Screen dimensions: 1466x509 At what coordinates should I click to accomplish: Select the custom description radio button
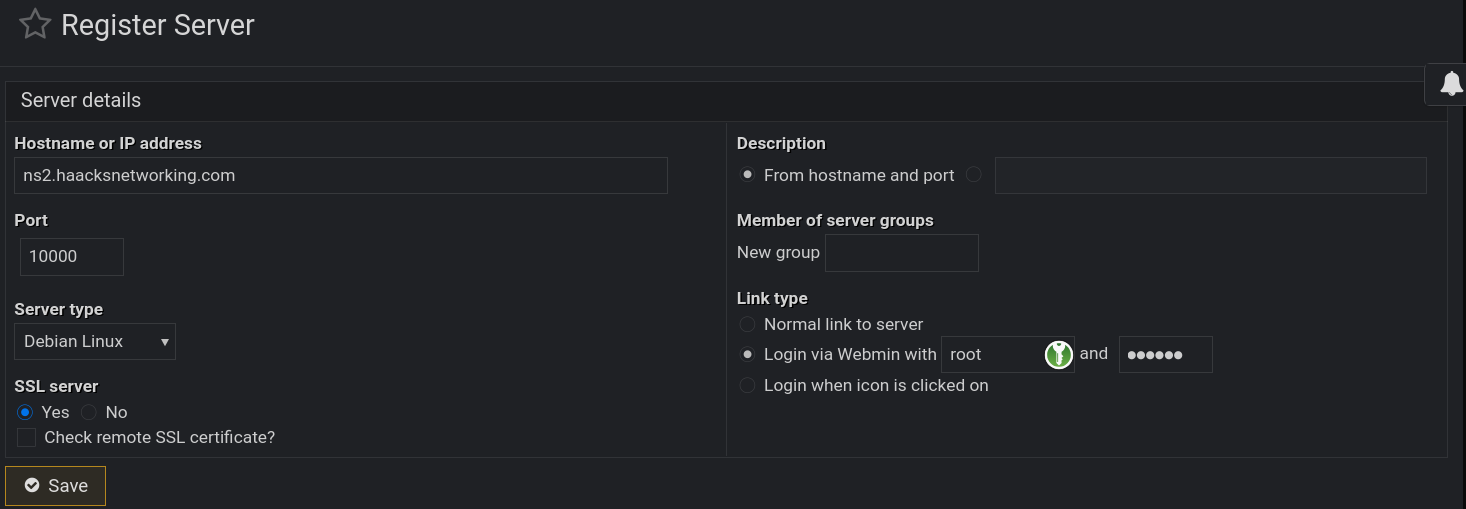click(974, 175)
